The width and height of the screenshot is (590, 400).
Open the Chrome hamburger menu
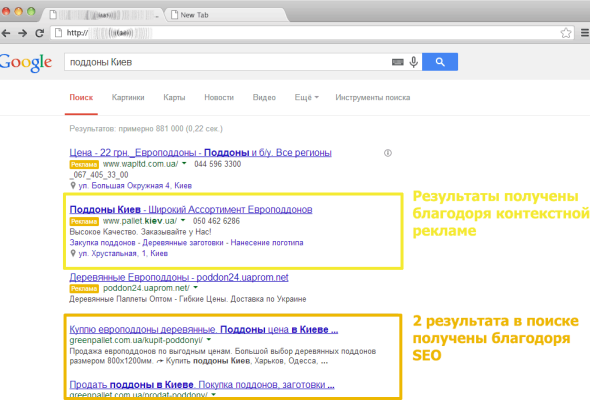point(585,33)
